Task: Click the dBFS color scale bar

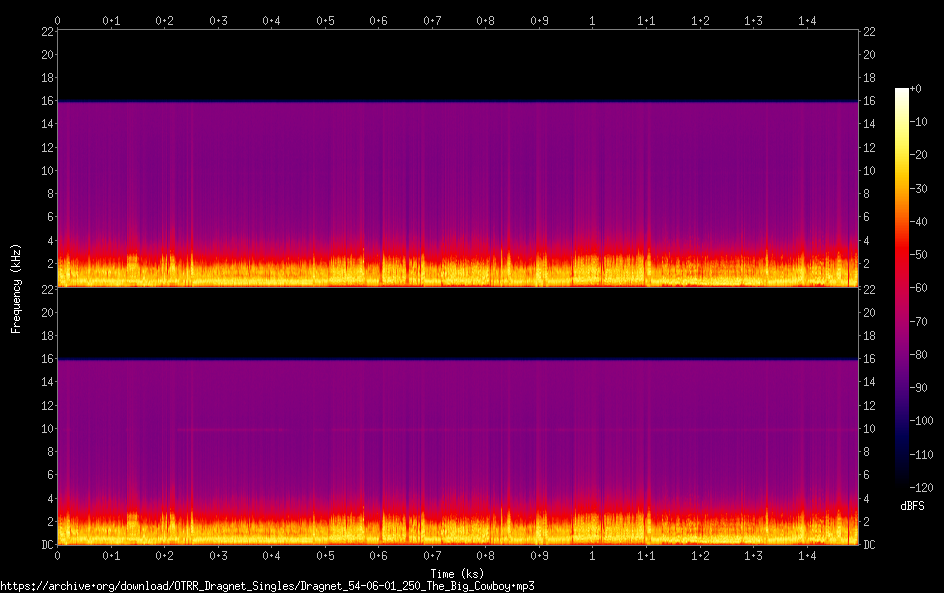Action: 902,286
